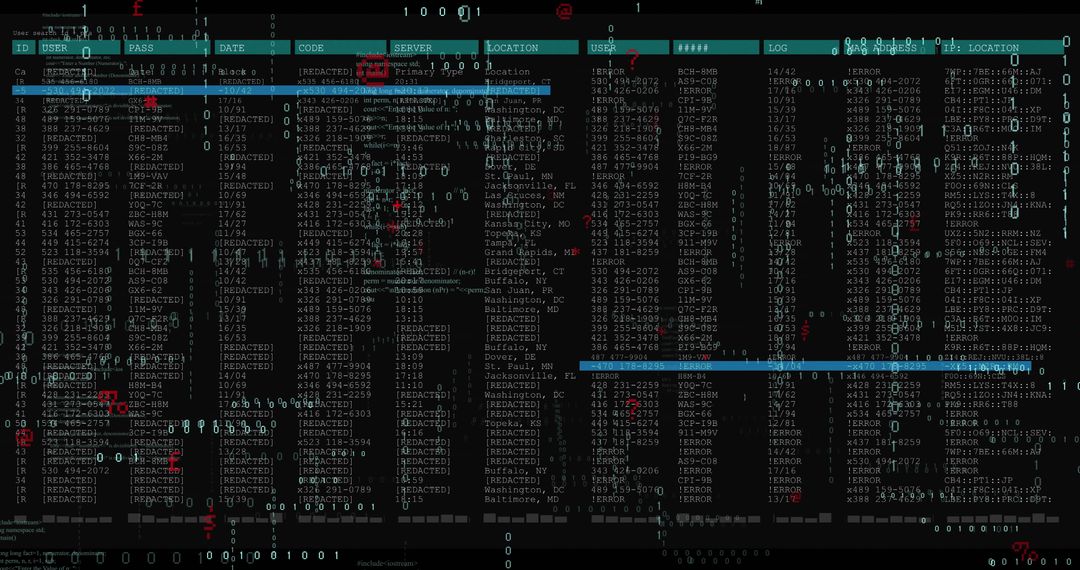Click 0Q7-CFZ in the PASS column

pyautogui.click(x=148, y=262)
